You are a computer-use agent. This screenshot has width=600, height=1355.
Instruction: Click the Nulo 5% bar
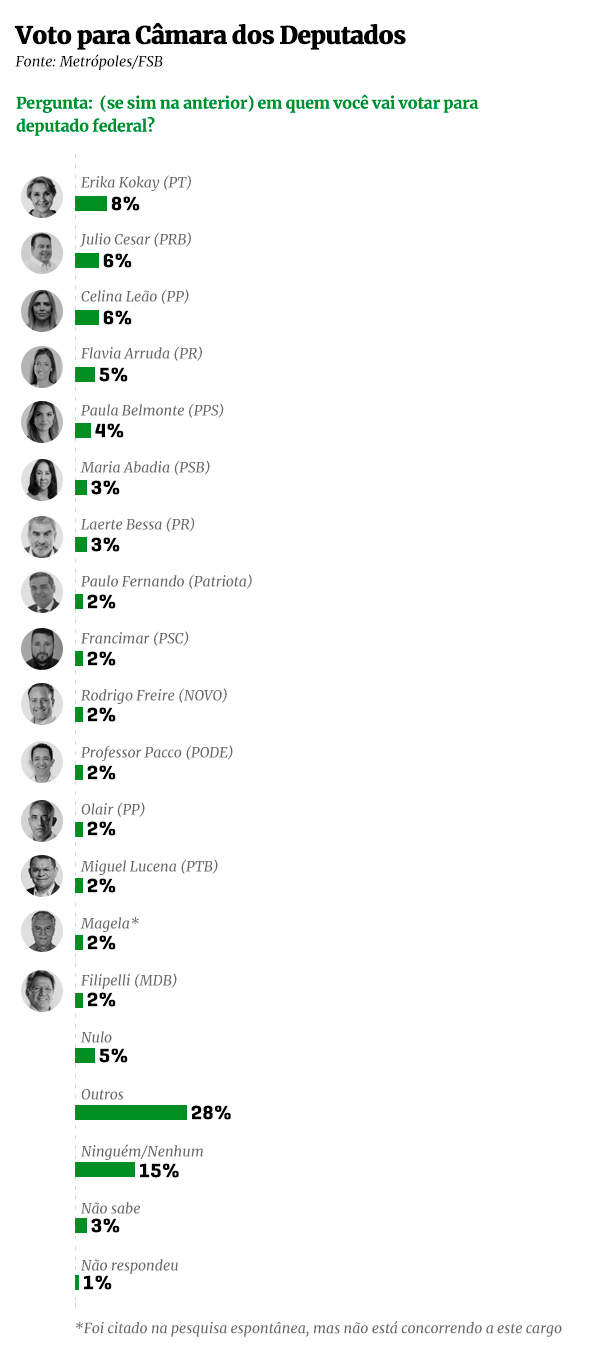[85, 1055]
